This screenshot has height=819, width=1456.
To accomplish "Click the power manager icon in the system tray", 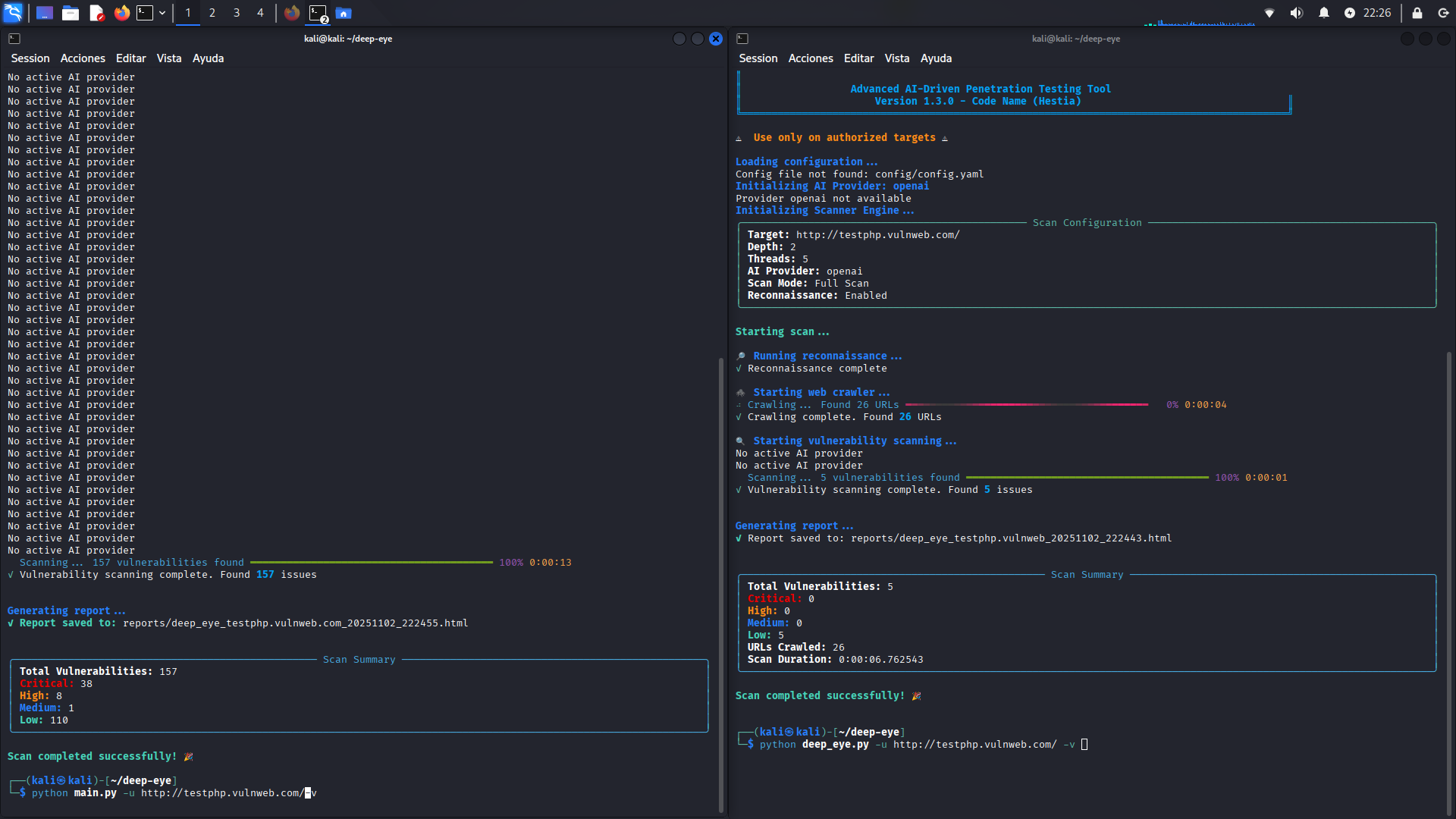I will pos(1351,13).
